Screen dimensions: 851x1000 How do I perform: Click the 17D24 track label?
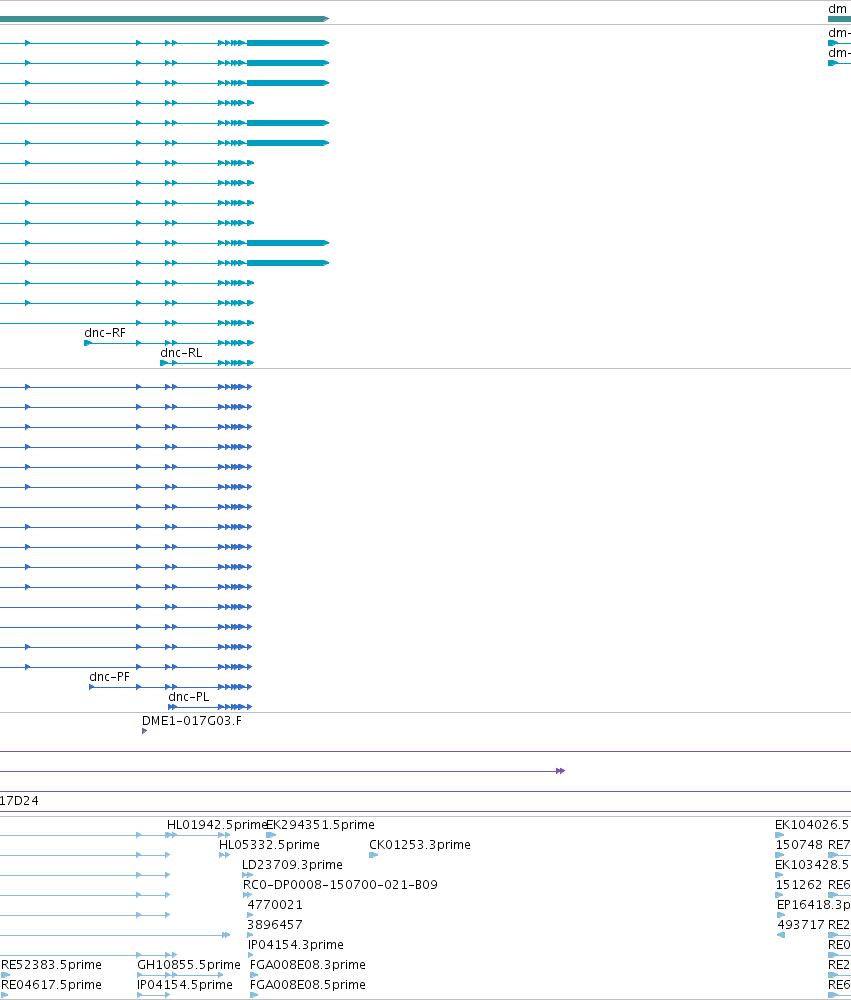19,801
